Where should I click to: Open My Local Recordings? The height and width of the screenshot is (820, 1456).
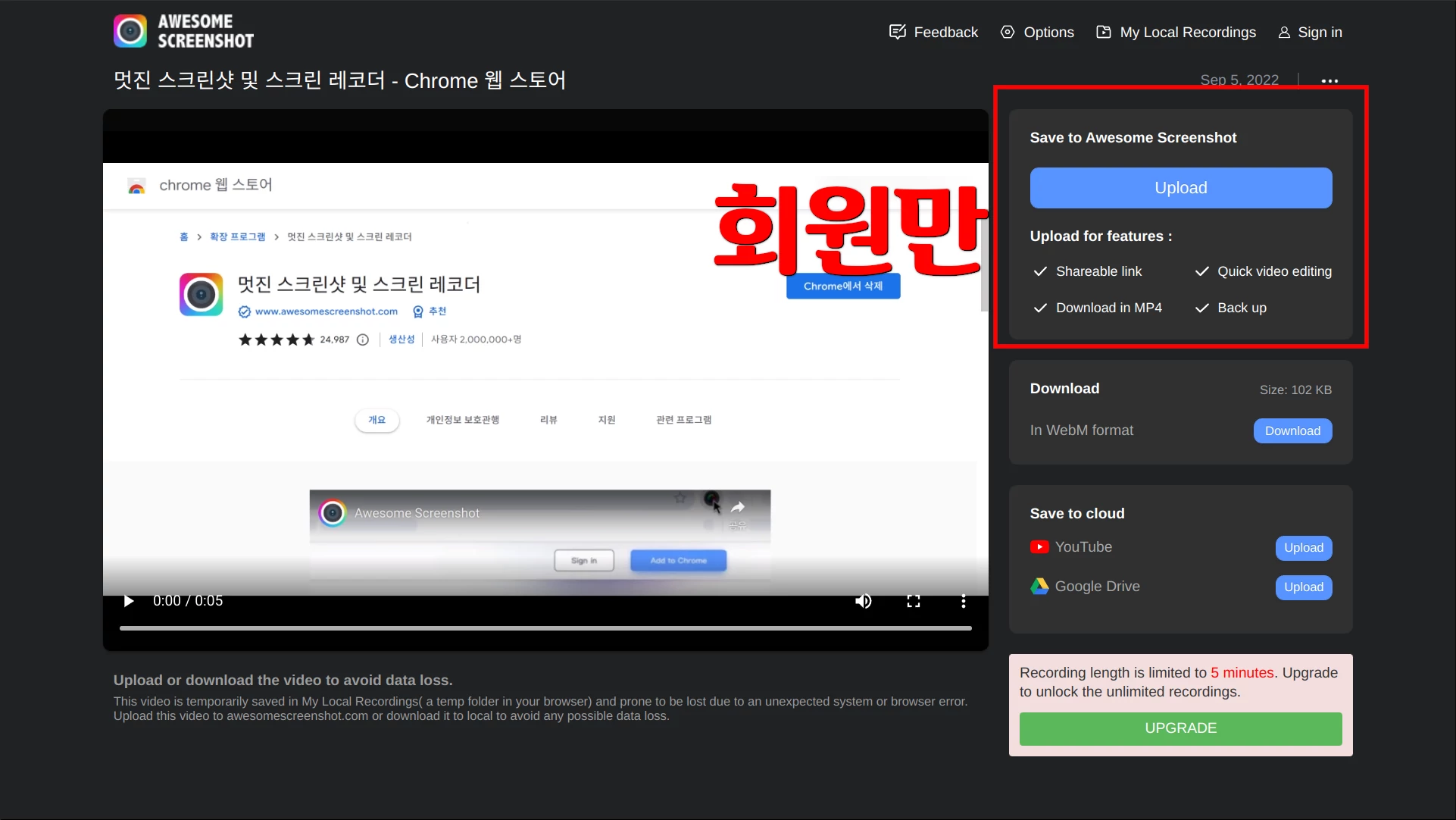1176,32
